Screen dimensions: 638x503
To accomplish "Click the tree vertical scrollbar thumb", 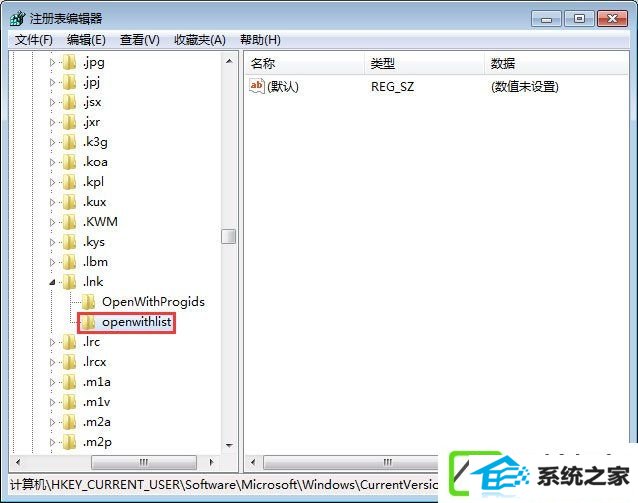I will (x=229, y=236).
